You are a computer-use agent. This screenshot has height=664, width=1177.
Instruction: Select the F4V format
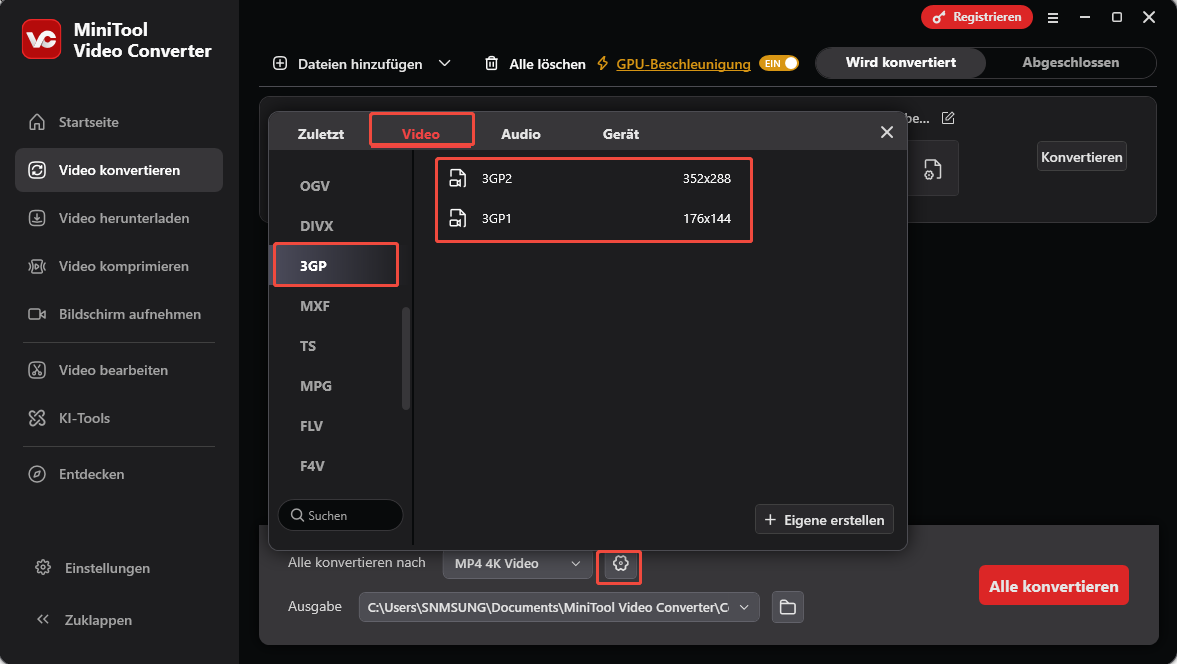pos(312,466)
